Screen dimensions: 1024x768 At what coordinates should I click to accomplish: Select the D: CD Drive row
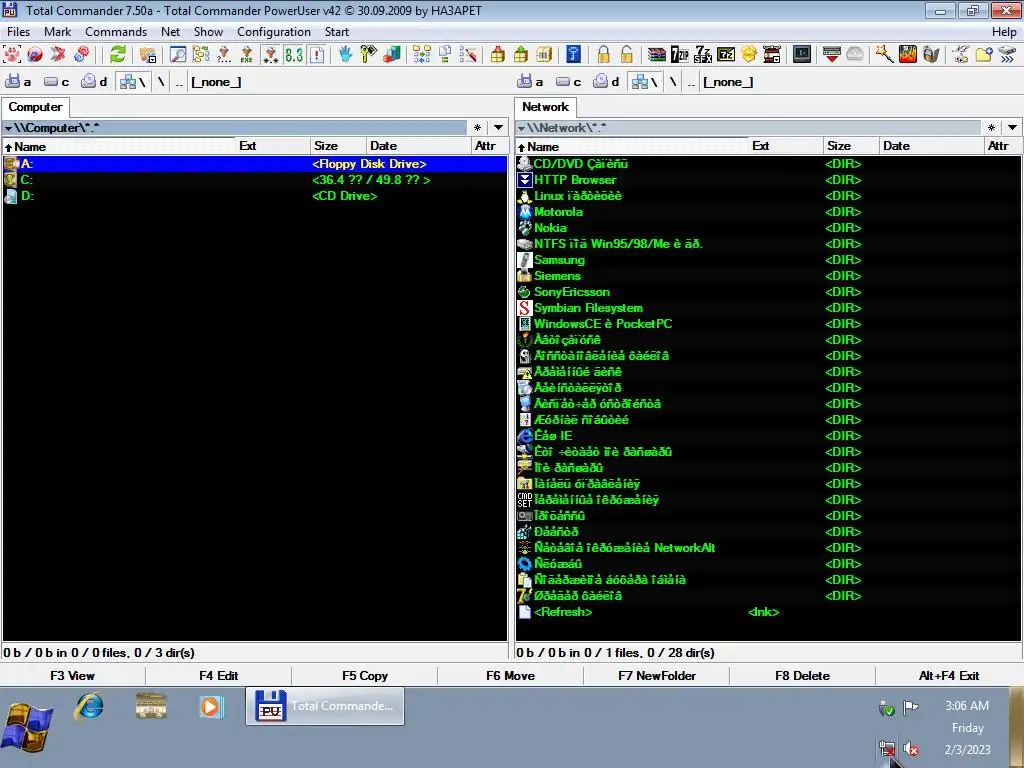coord(255,196)
